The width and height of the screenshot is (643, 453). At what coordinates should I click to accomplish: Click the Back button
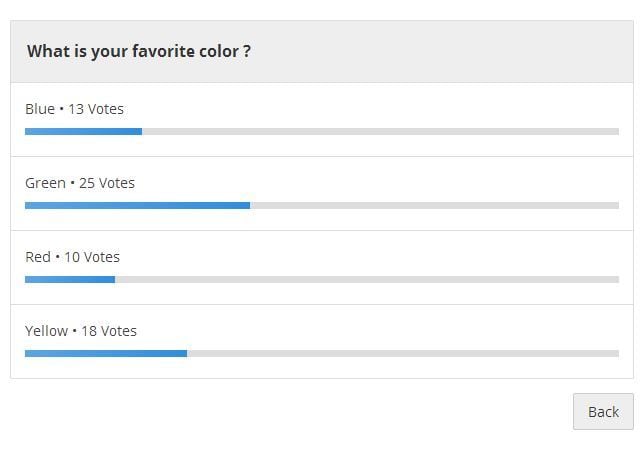click(603, 411)
